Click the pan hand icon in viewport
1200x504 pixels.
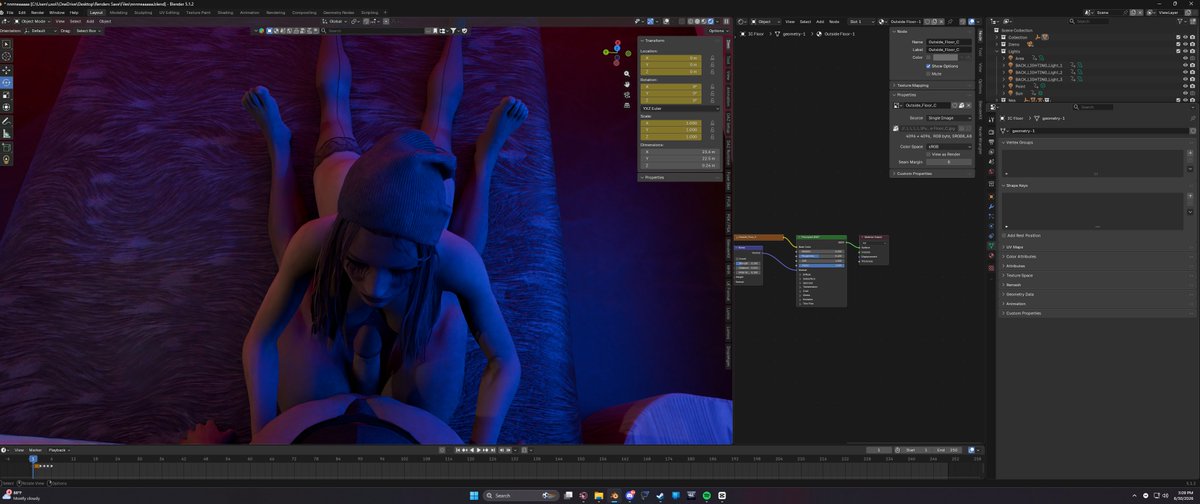[x=627, y=84]
